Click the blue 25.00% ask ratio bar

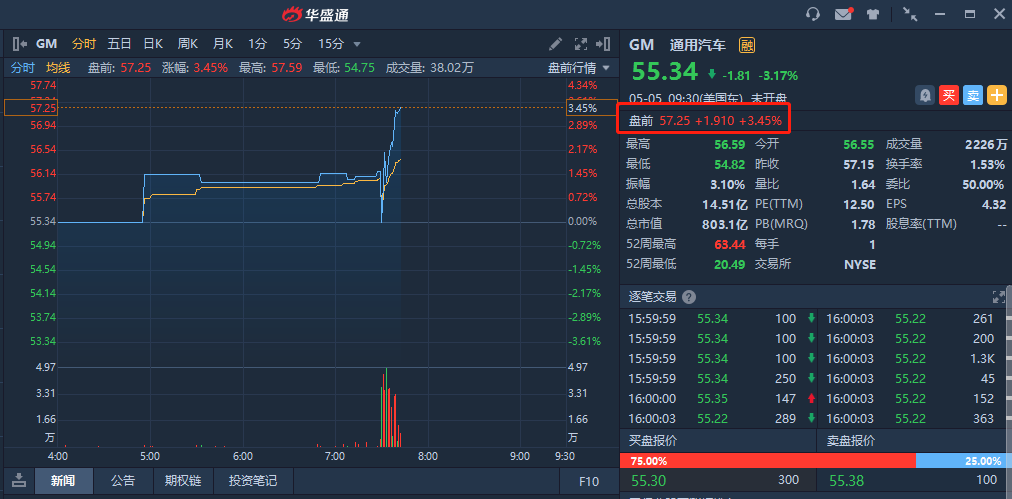point(964,461)
